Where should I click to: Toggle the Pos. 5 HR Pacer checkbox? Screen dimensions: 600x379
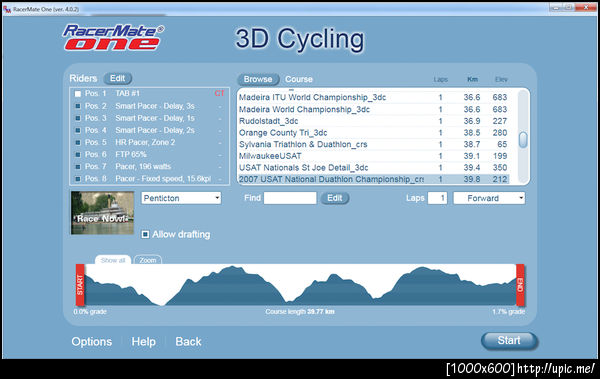pos(78,142)
